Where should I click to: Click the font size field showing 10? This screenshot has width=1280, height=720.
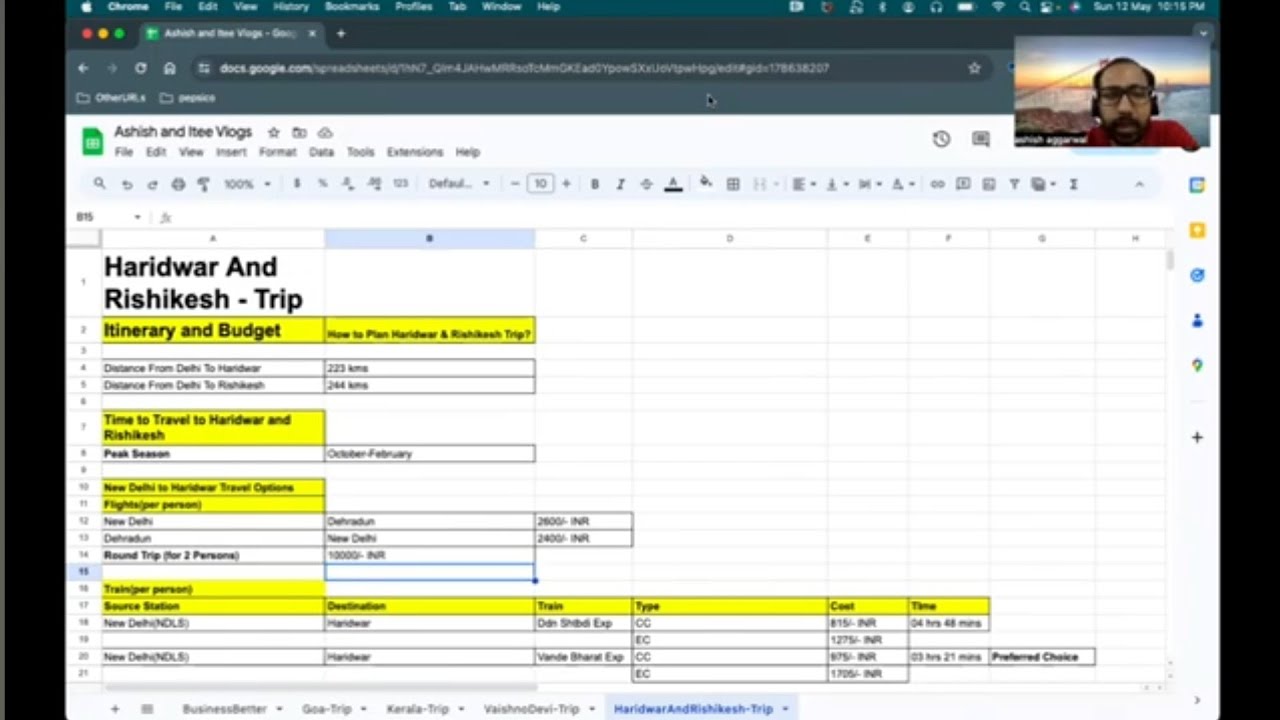tap(540, 184)
